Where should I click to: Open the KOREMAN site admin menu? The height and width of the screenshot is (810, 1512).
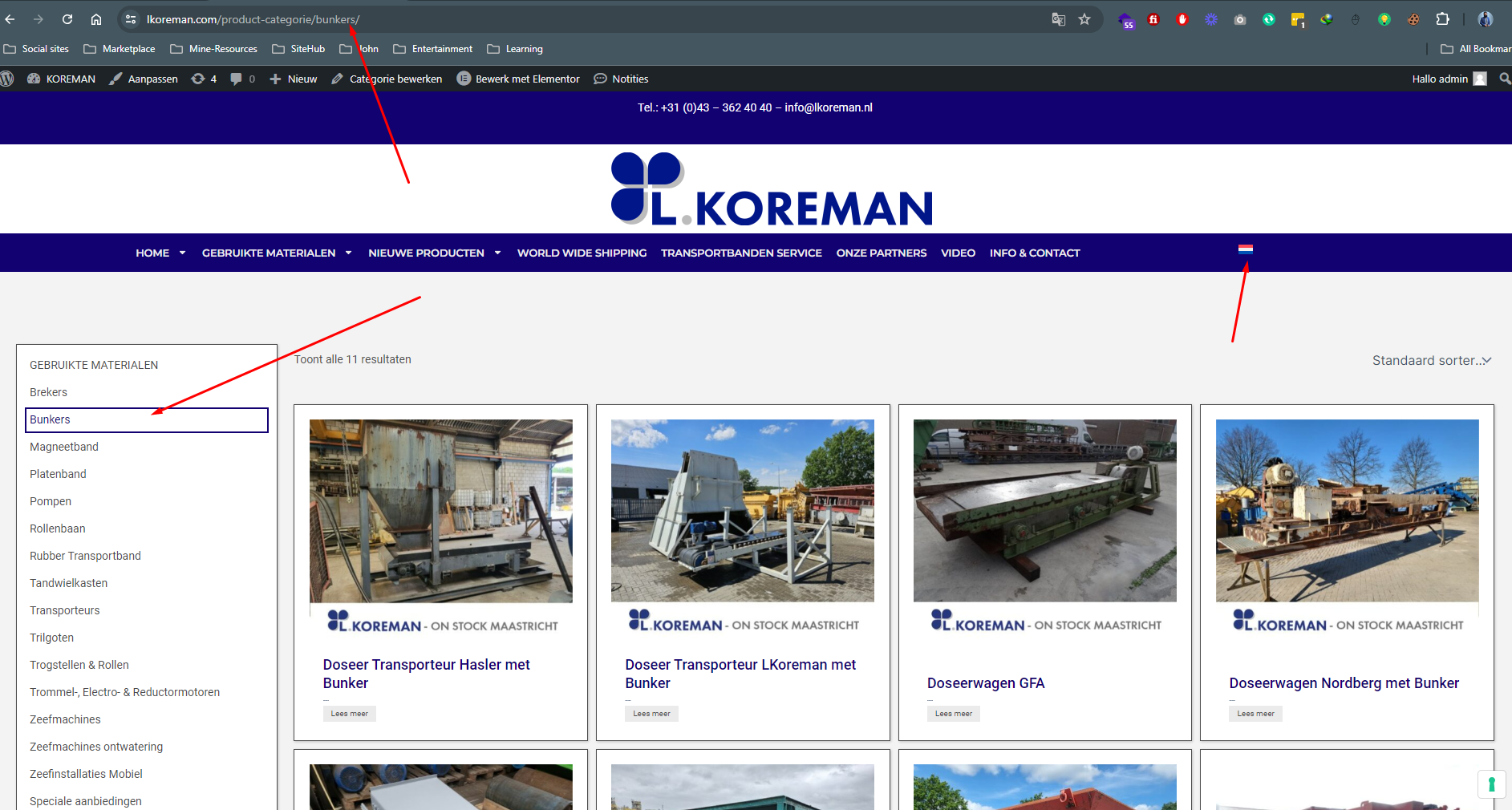click(x=62, y=79)
